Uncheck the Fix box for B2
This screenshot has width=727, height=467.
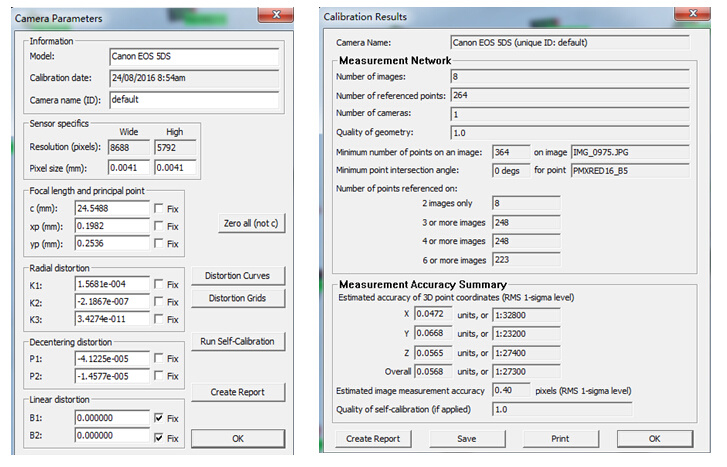tap(160, 438)
